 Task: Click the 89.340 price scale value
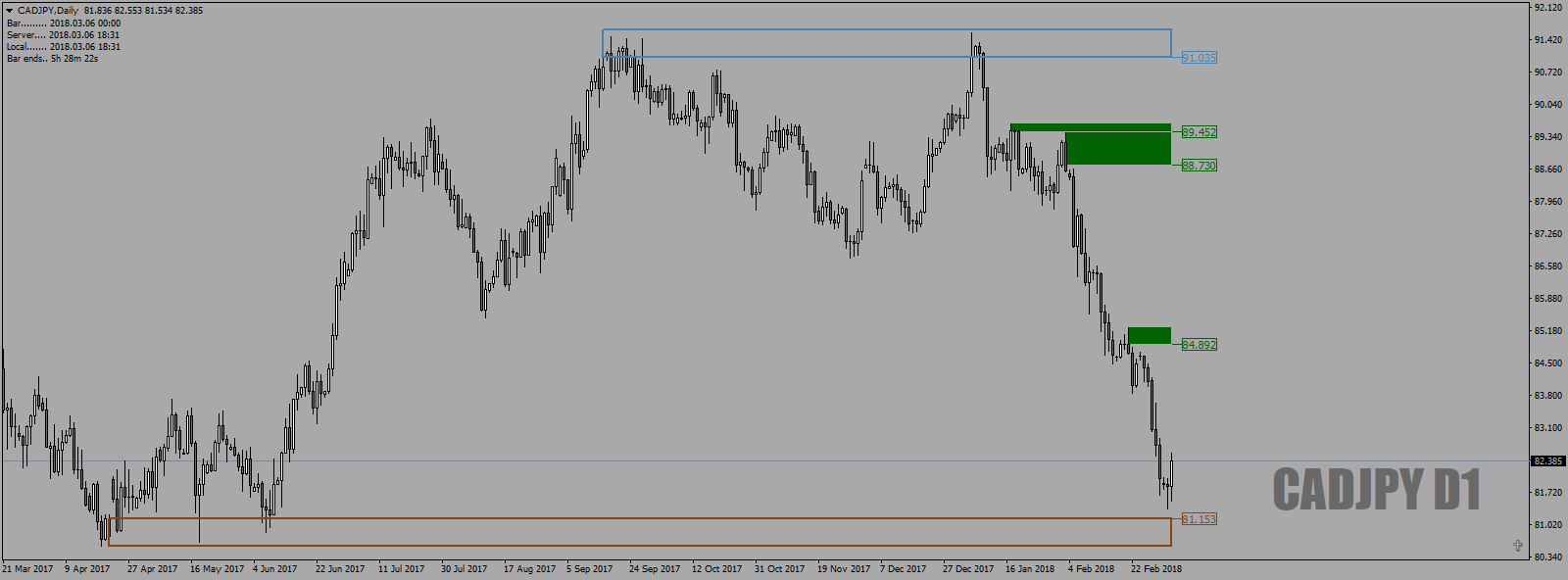click(x=1548, y=137)
